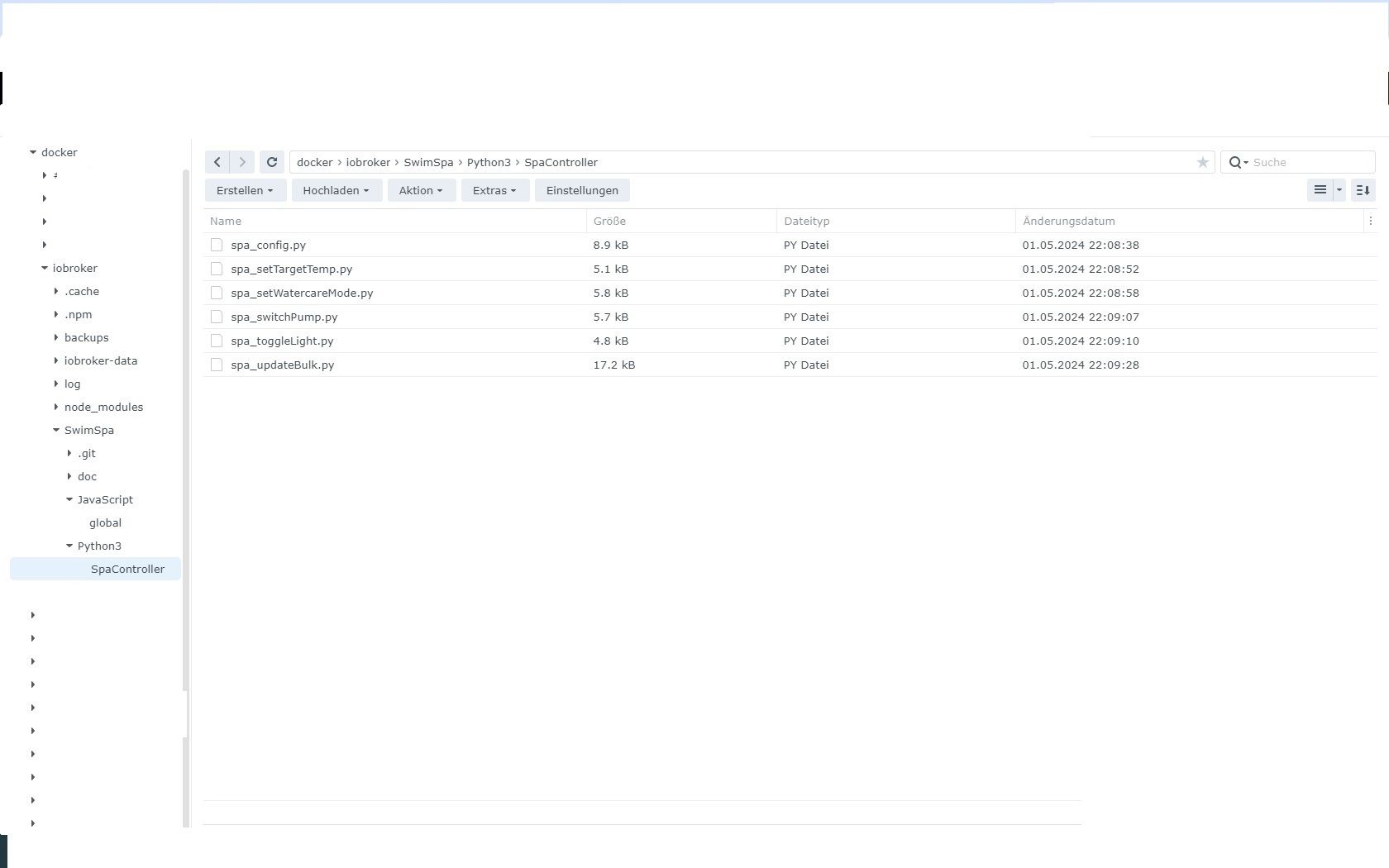Open the Extras menu
The image size is (1389, 868).
(x=495, y=190)
